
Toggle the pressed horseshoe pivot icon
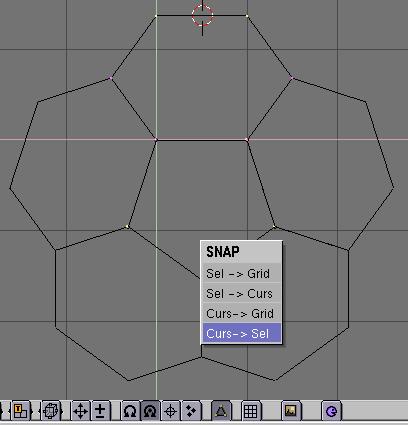tap(150, 410)
